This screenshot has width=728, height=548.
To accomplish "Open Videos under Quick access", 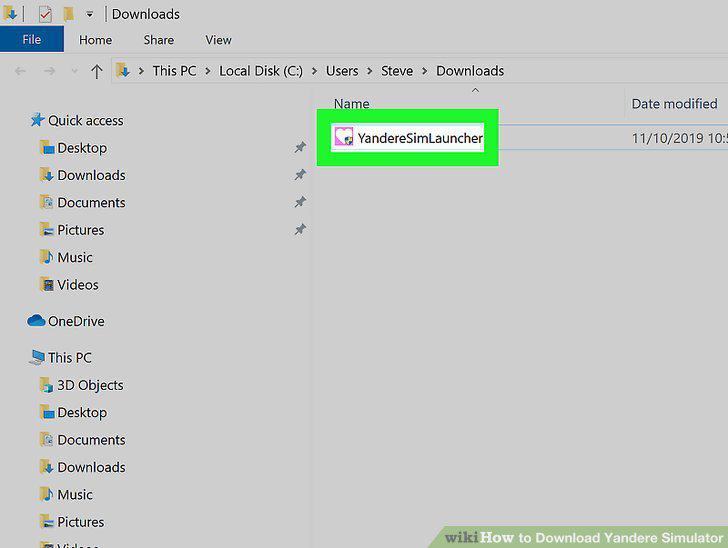I will [78, 285].
